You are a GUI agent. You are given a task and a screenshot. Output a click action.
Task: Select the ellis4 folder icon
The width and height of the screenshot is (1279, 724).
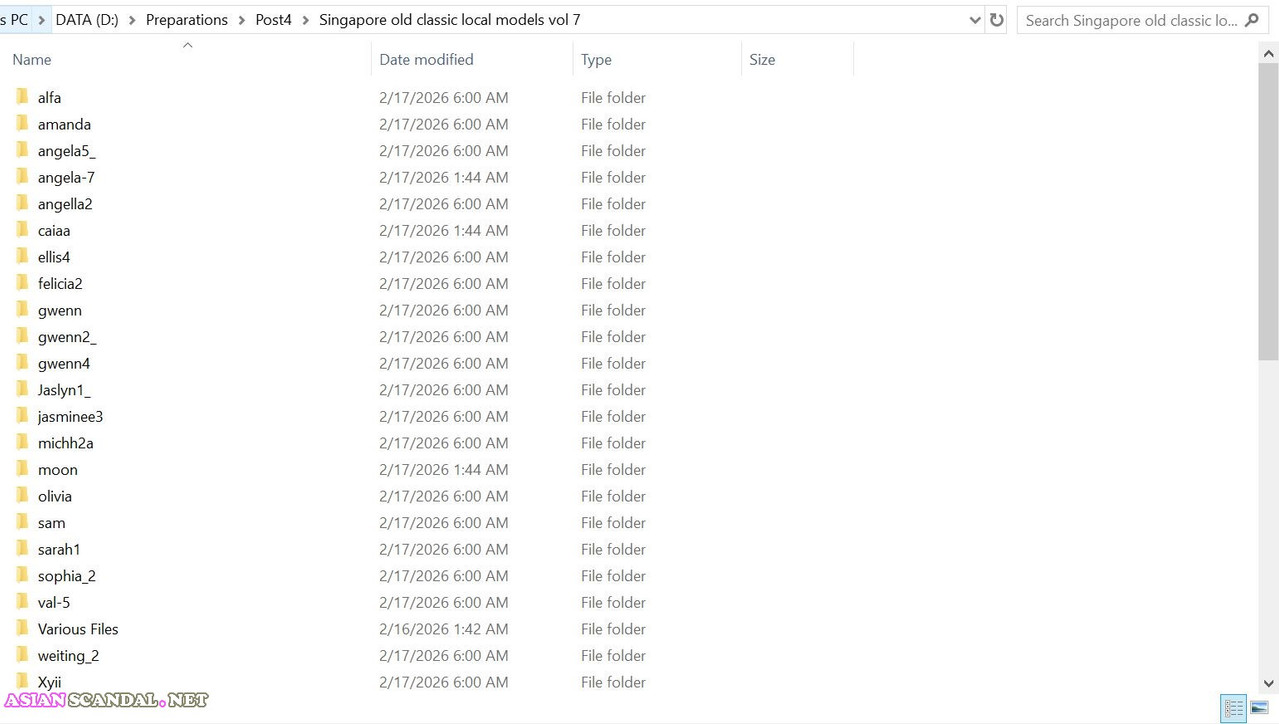(22, 257)
